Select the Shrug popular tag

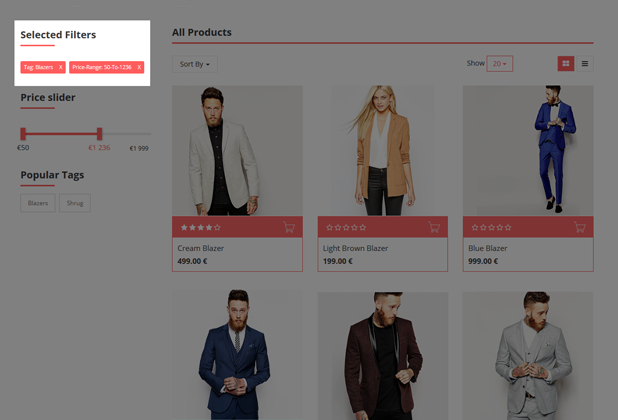[x=75, y=203]
